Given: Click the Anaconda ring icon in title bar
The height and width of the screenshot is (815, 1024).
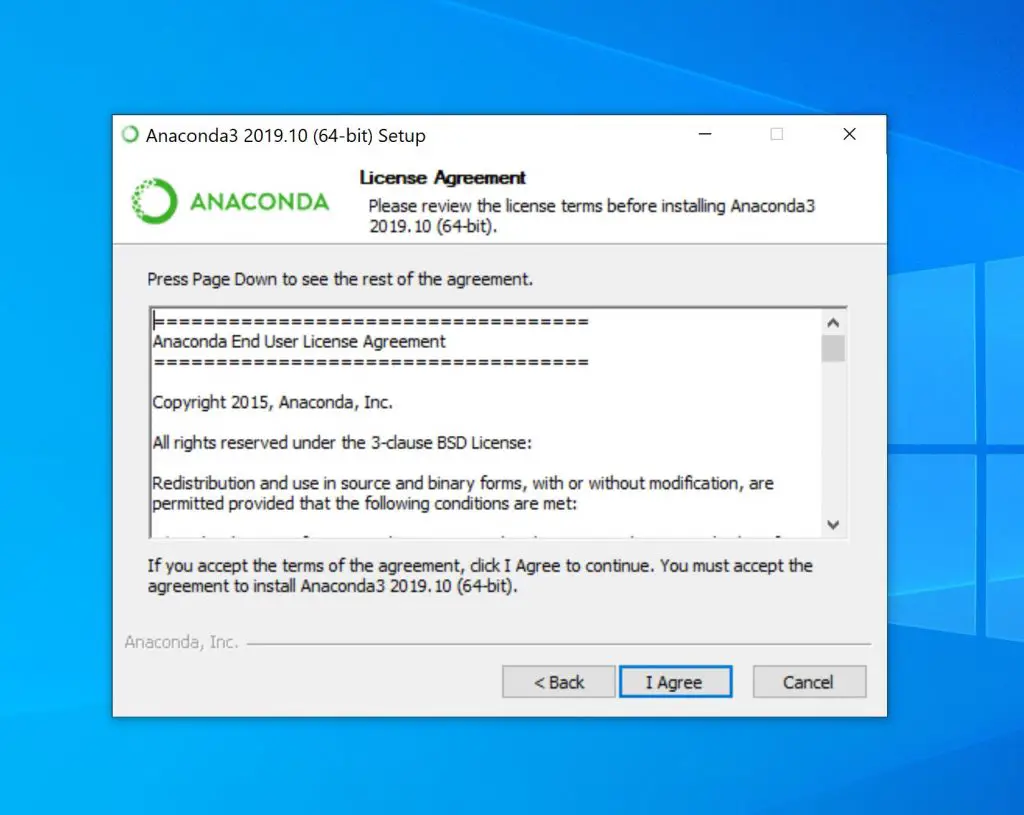Looking at the screenshot, I should click(x=130, y=135).
